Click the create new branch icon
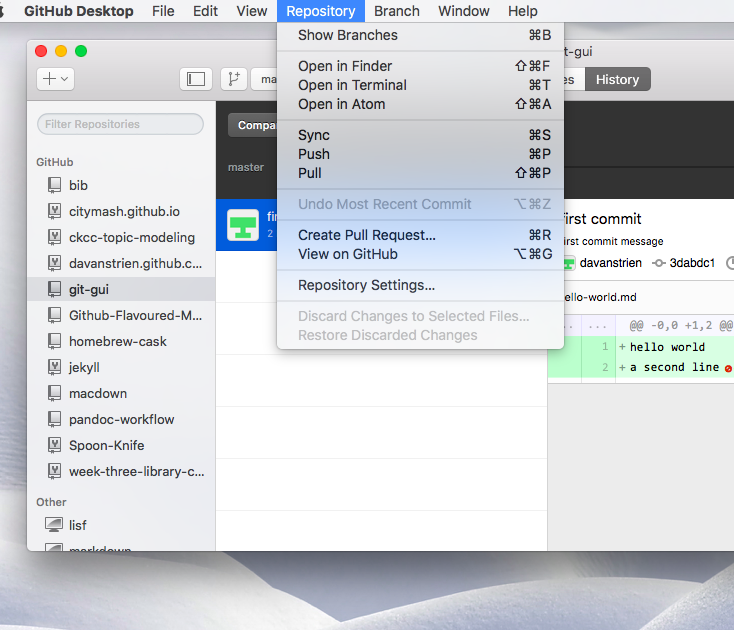This screenshot has height=630, width=734. click(233, 79)
